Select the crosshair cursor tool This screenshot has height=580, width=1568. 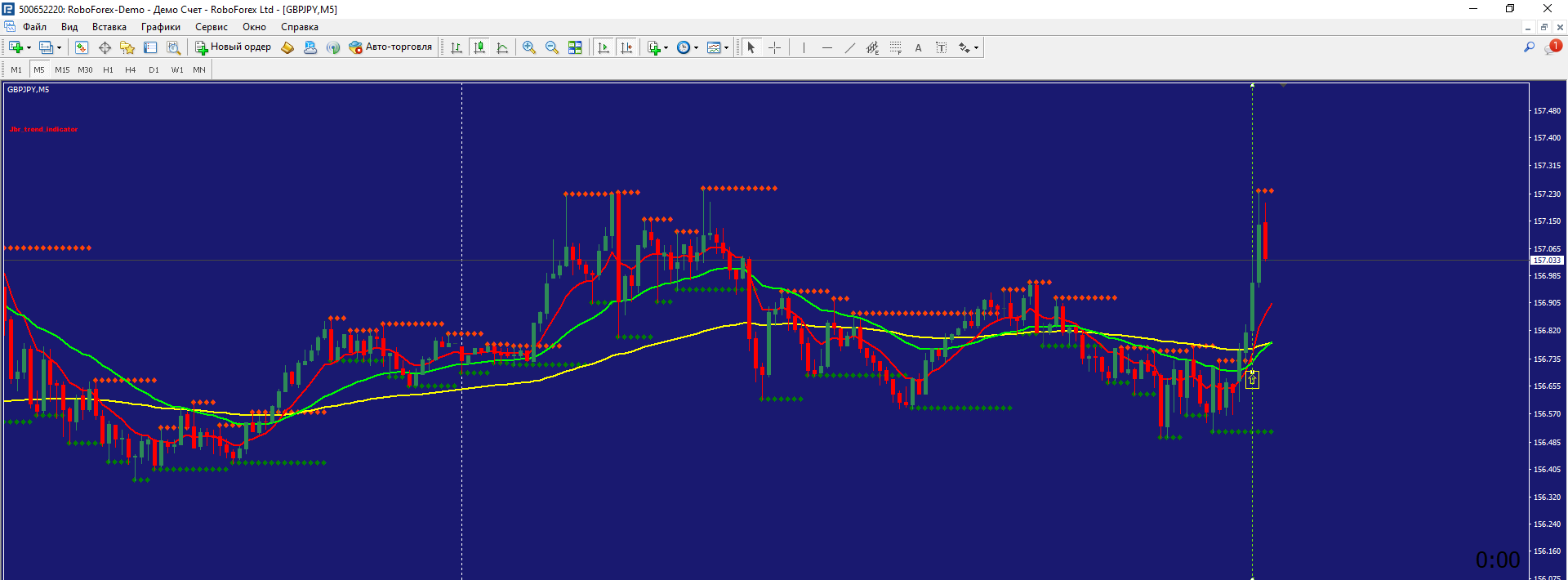click(x=774, y=47)
